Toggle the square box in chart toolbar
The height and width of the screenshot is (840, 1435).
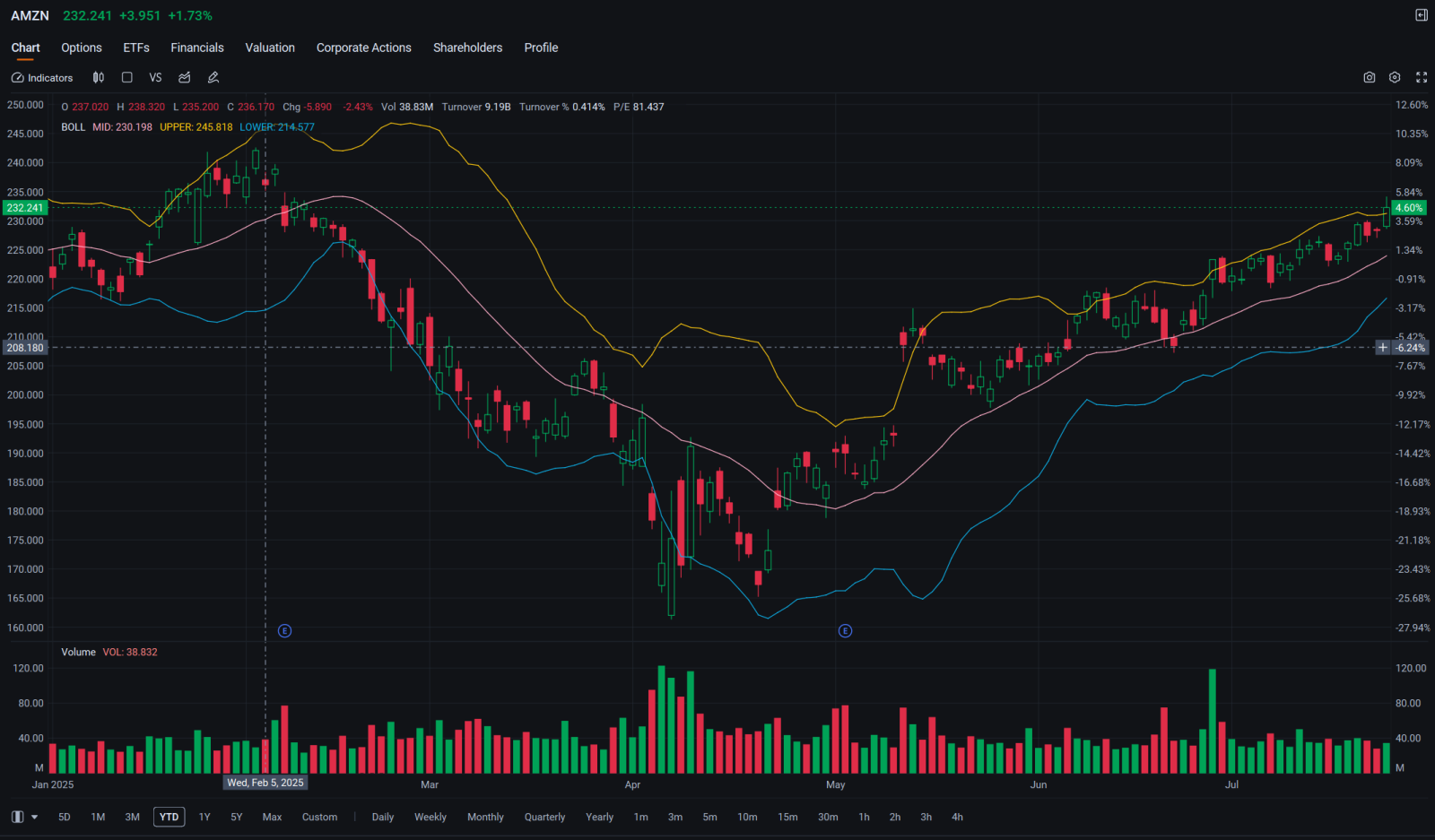pyautogui.click(x=127, y=78)
